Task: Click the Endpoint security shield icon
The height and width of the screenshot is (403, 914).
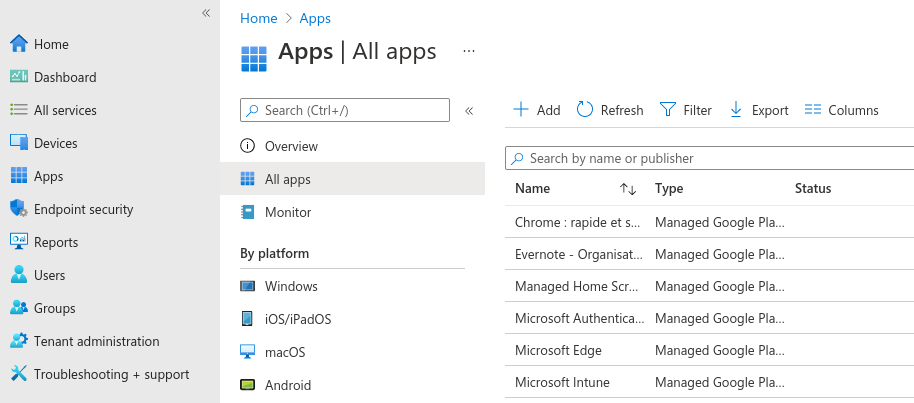Action: (19, 208)
